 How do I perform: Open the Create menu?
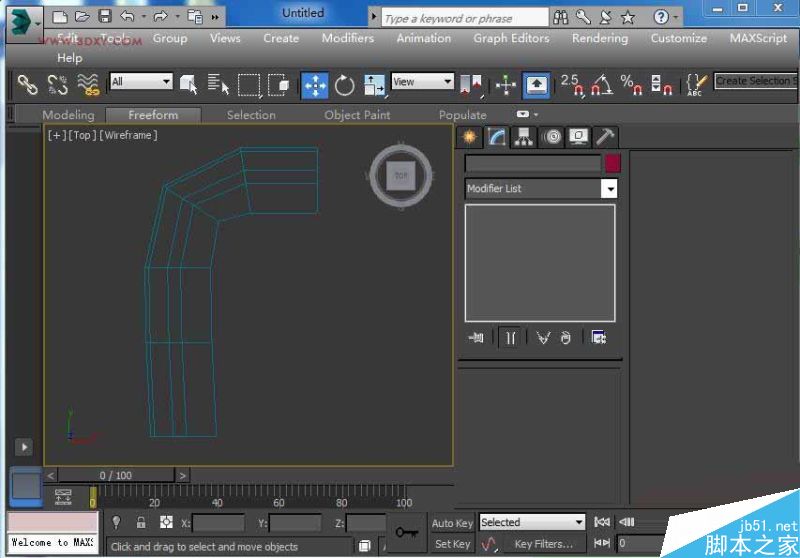coord(281,38)
